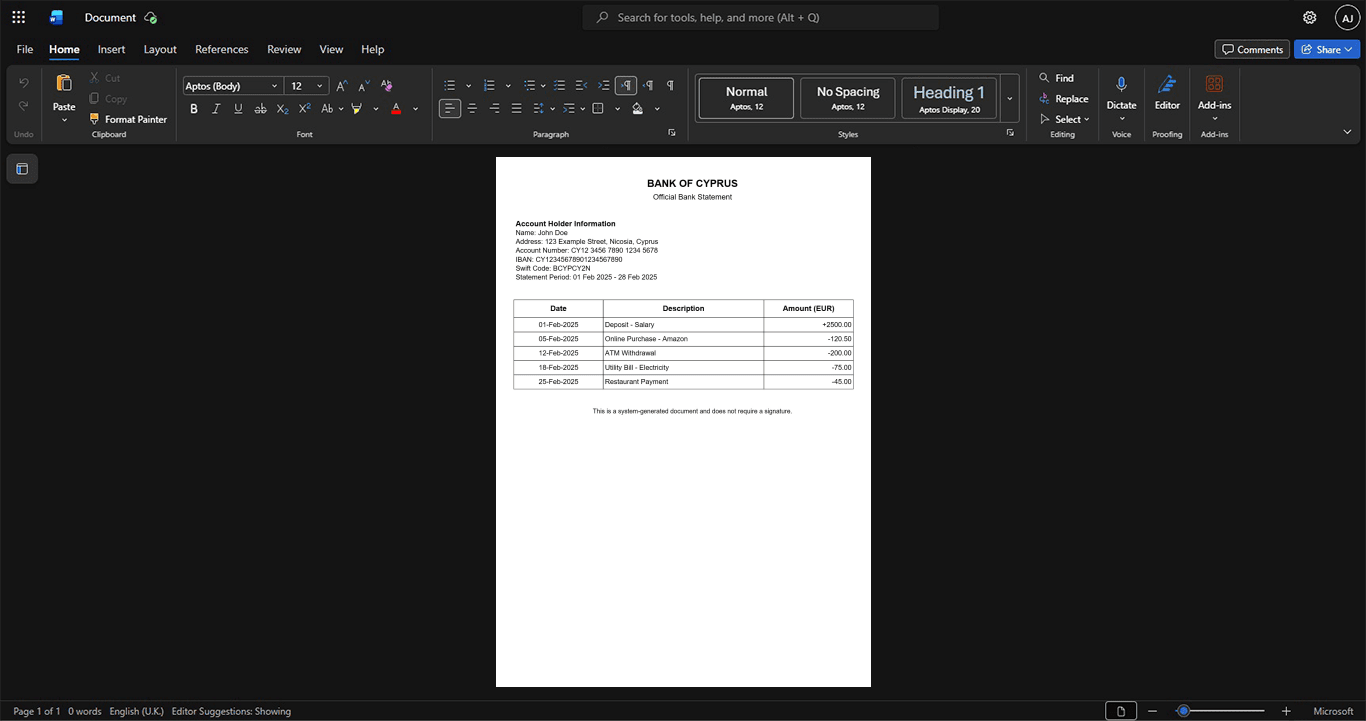The height and width of the screenshot is (721, 1366).
Task: Click the Shrink Font icon
Action: pyautogui.click(x=363, y=86)
